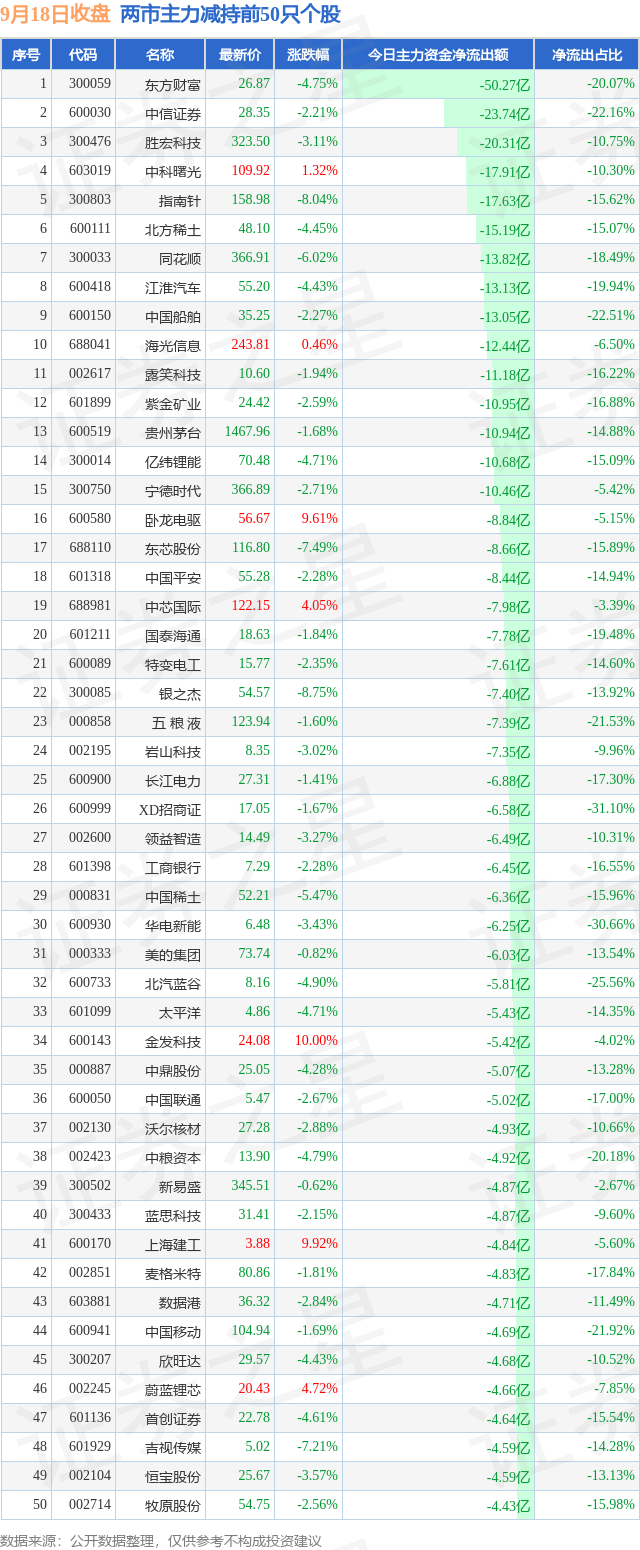This screenshot has width=640, height=1550.
Task: Select stock name 中国稀土
Action: [x=173, y=896]
